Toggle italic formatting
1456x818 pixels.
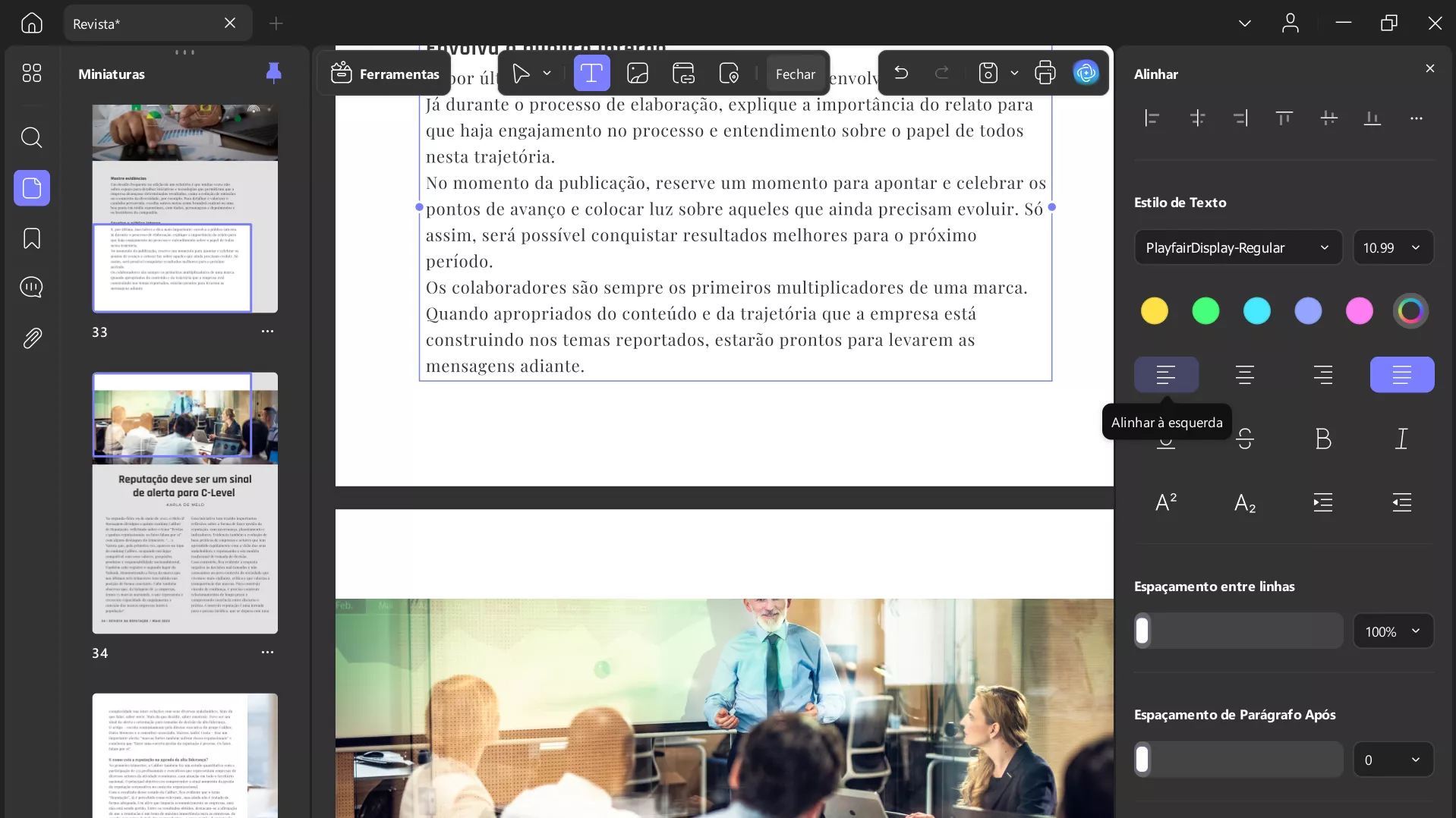[x=1401, y=439]
